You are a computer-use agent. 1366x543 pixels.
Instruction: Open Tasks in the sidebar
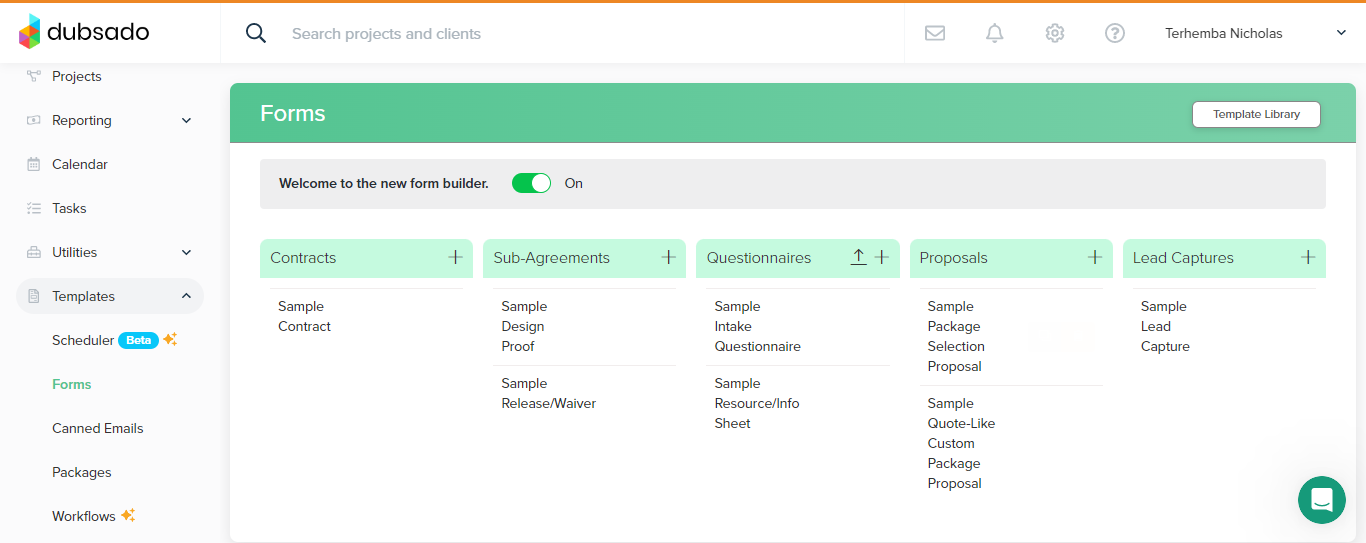(x=69, y=208)
